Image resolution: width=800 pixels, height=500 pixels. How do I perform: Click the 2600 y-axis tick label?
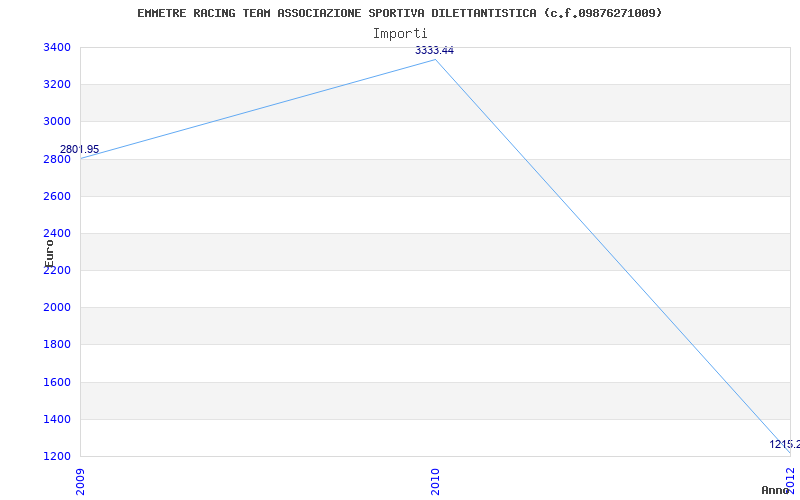55,196
